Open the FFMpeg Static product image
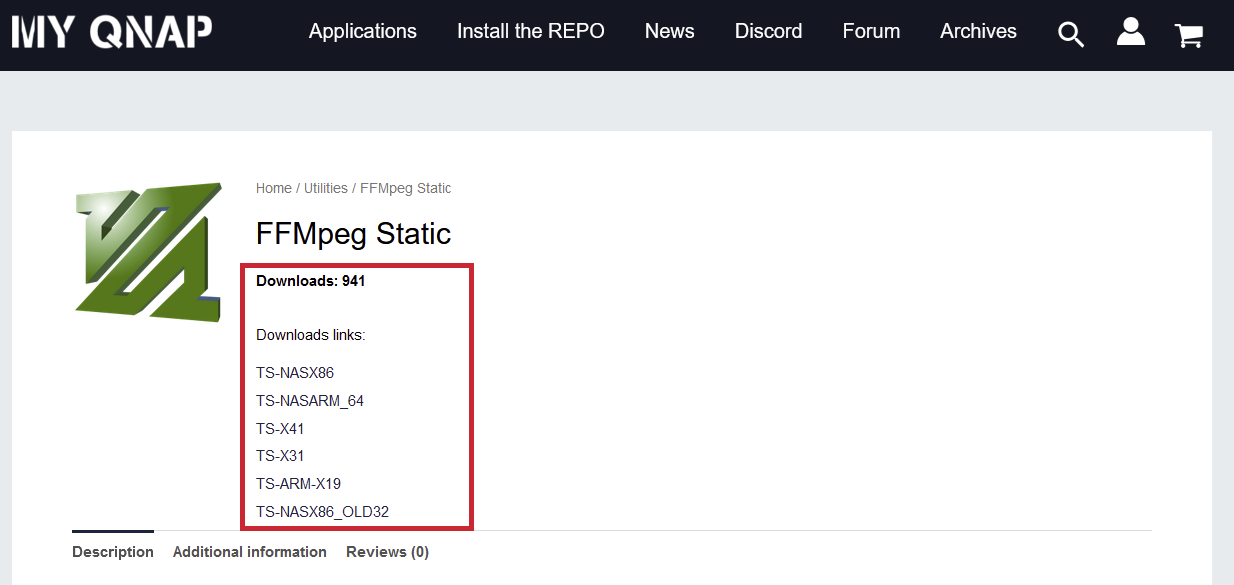The height and width of the screenshot is (585, 1234). 148,252
